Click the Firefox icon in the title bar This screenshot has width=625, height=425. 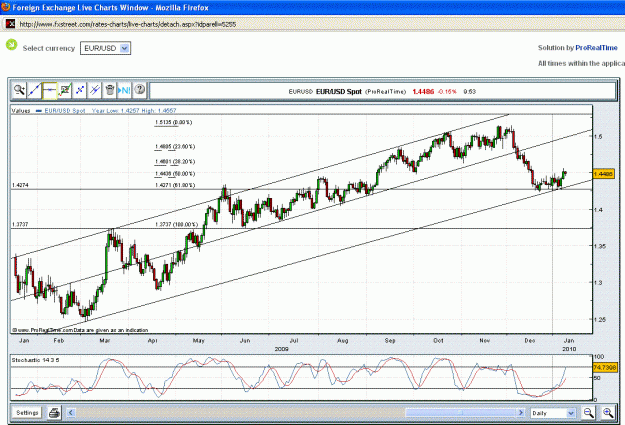tap(5, 7)
